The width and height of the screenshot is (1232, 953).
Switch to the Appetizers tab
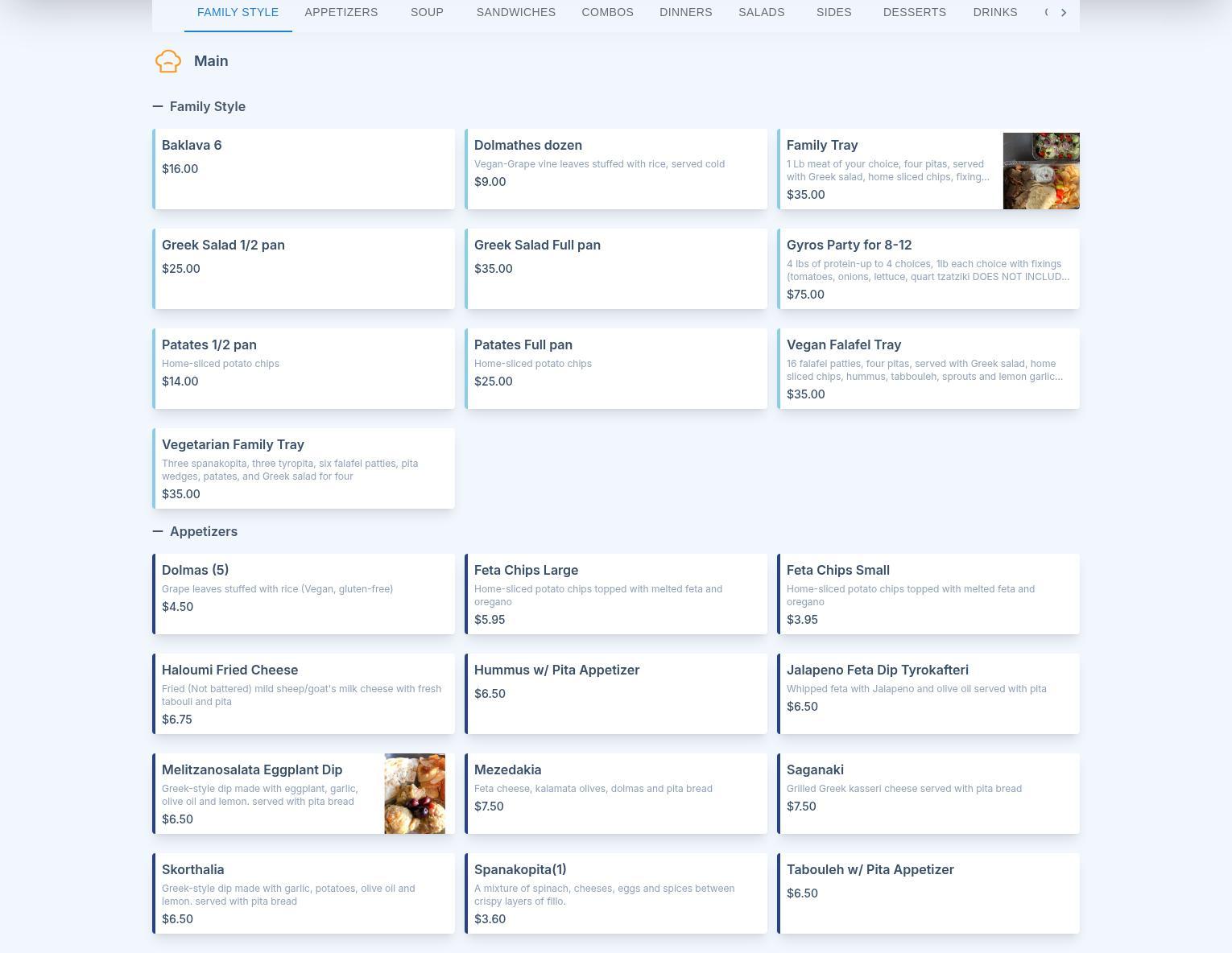pos(341,13)
